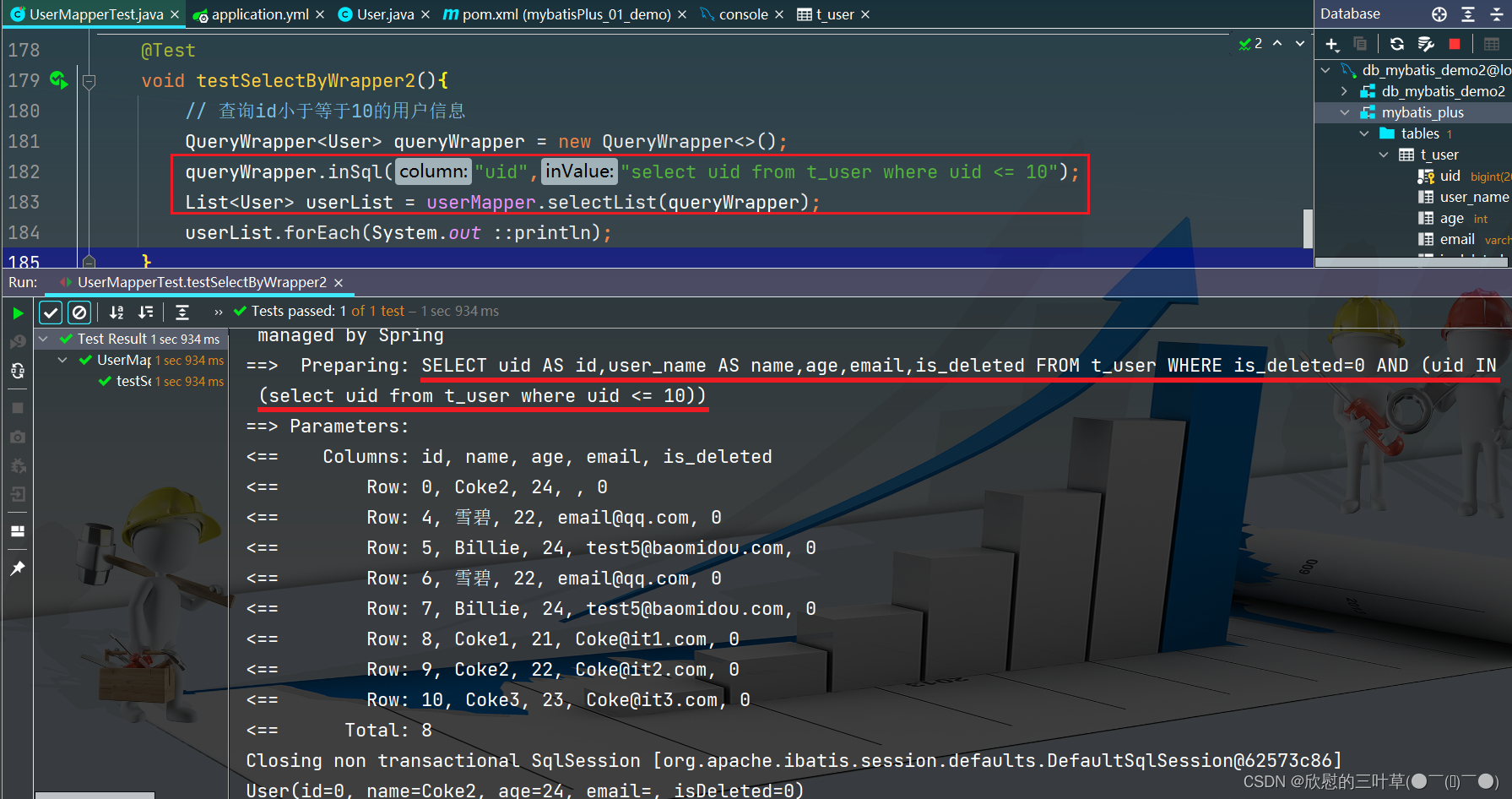
Task: Rerun the test with the green play icon
Action: pyautogui.click(x=18, y=313)
